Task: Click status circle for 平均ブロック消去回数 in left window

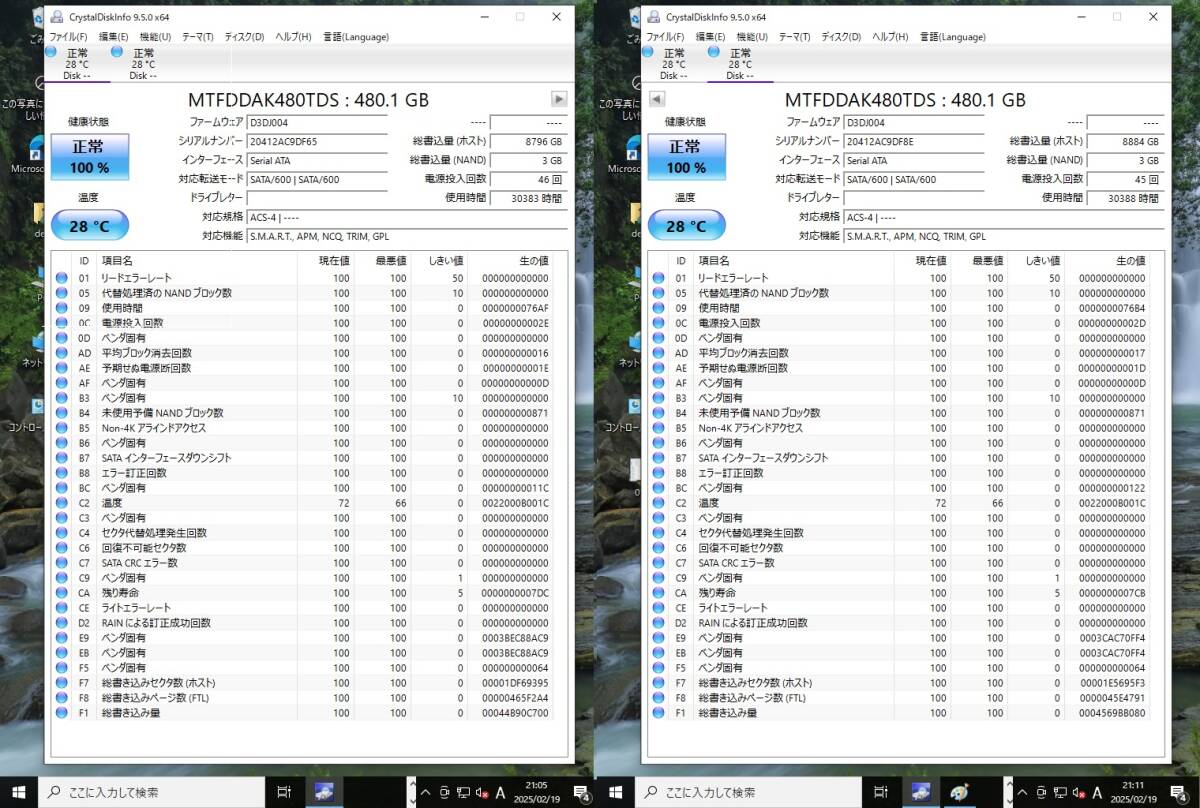Action: click(61, 353)
